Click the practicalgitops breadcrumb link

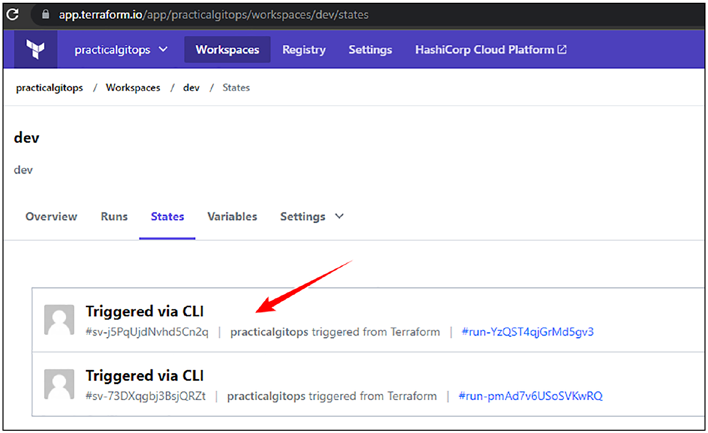tap(49, 88)
